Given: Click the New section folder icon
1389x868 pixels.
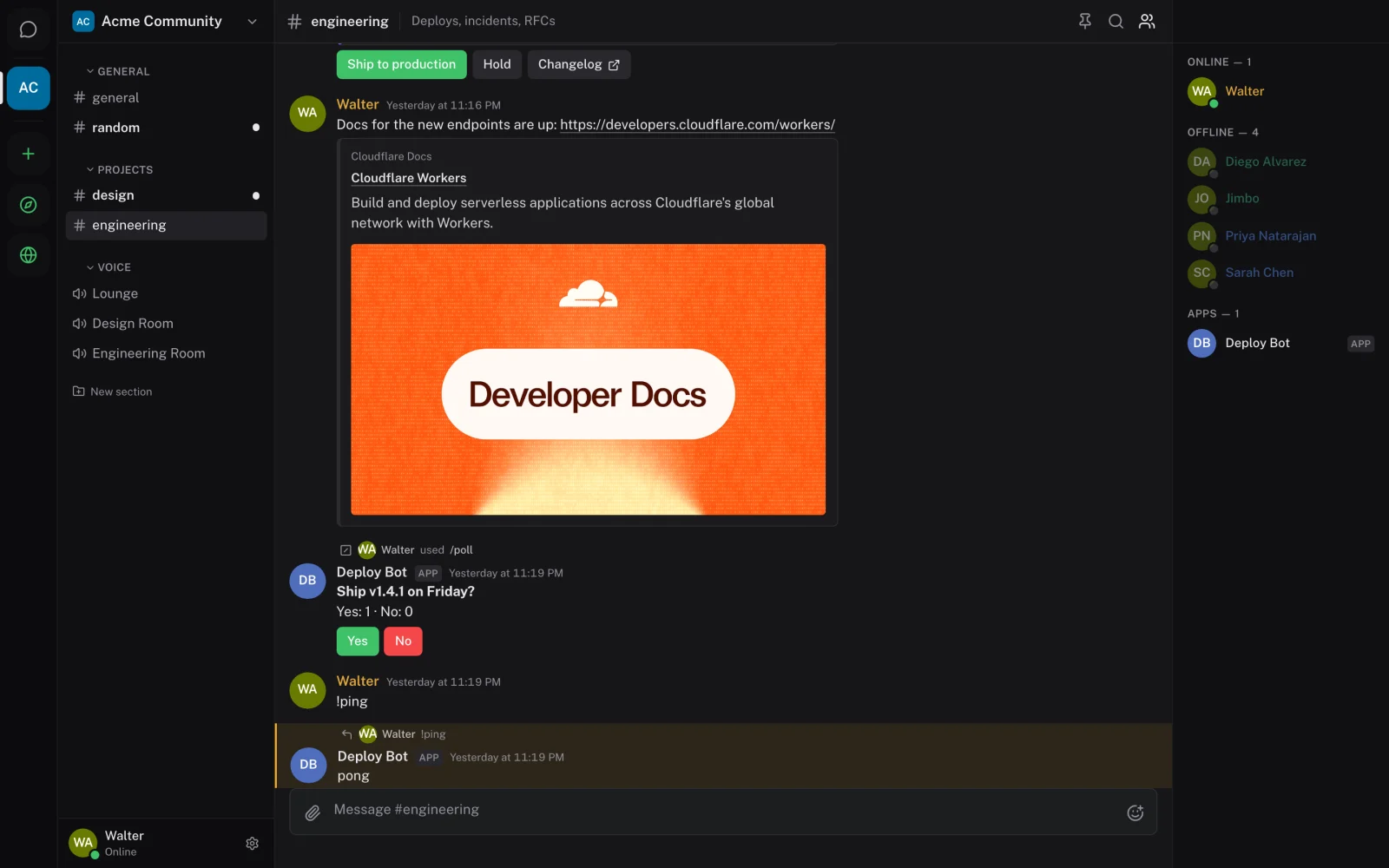Looking at the screenshot, I should [x=78, y=391].
